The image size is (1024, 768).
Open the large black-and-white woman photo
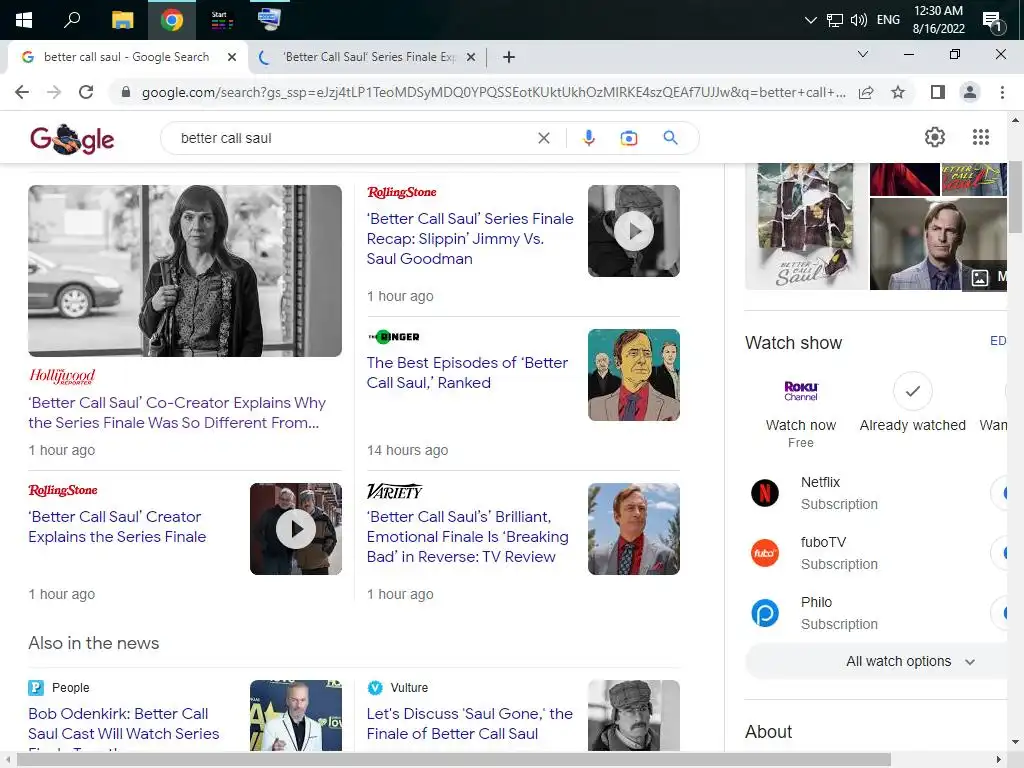click(185, 271)
